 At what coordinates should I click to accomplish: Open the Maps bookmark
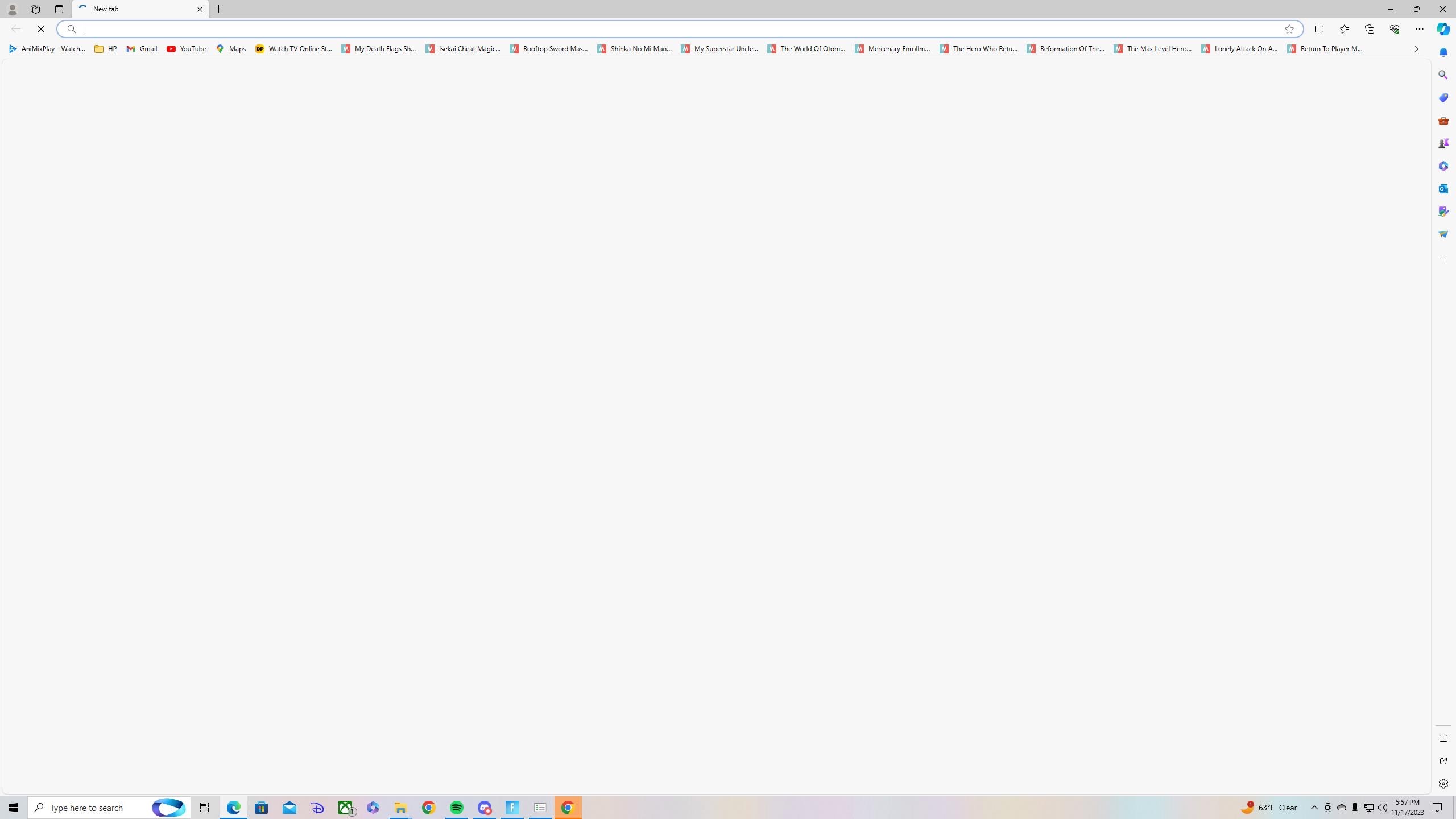(231, 49)
